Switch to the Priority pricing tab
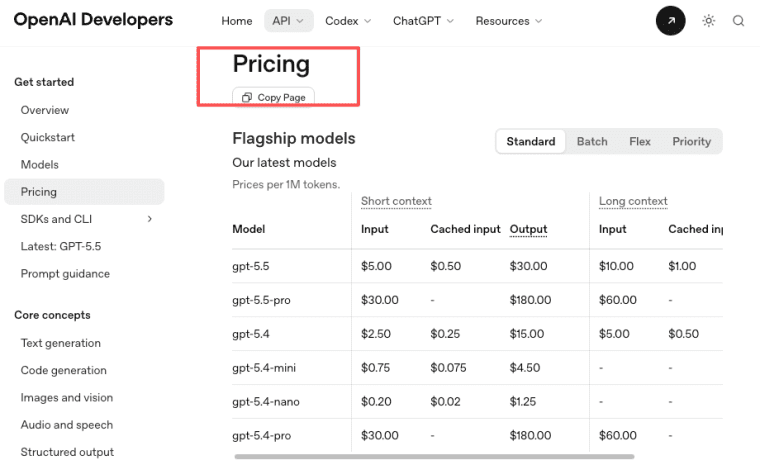The width and height of the screenshot is (760, 465). coord(691,142)
